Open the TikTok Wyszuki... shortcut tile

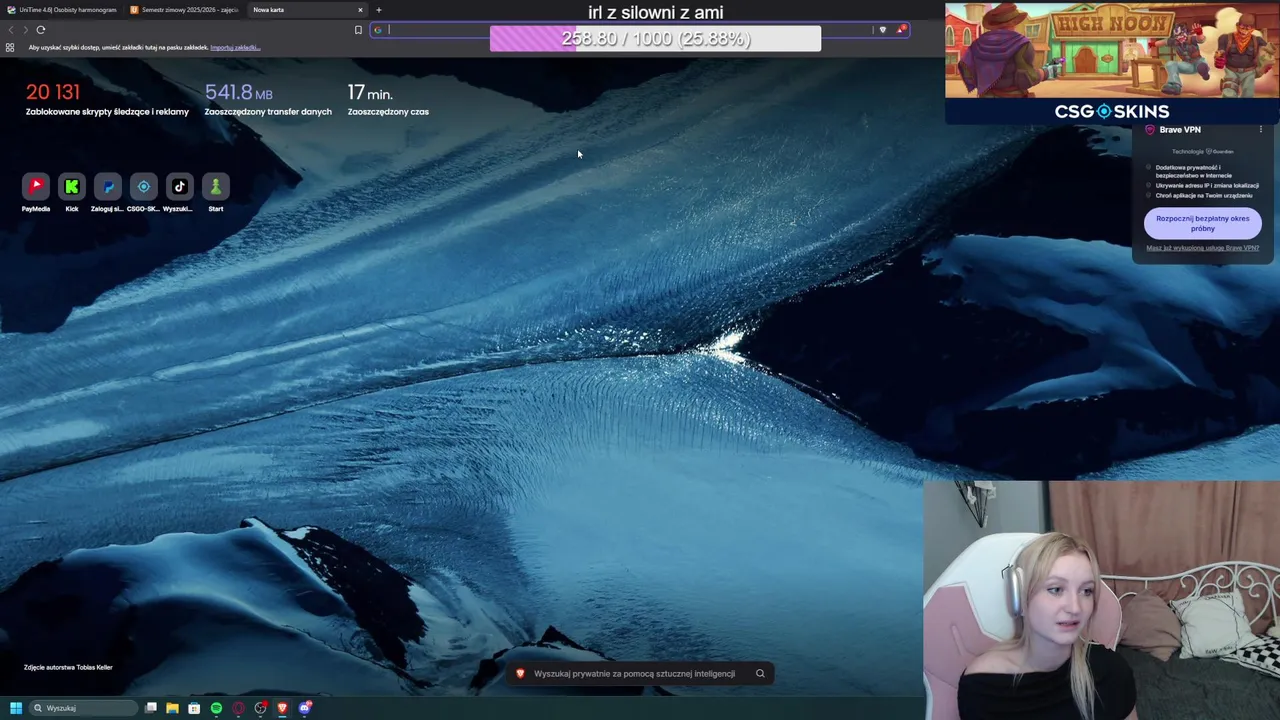[x=180, y=187]
